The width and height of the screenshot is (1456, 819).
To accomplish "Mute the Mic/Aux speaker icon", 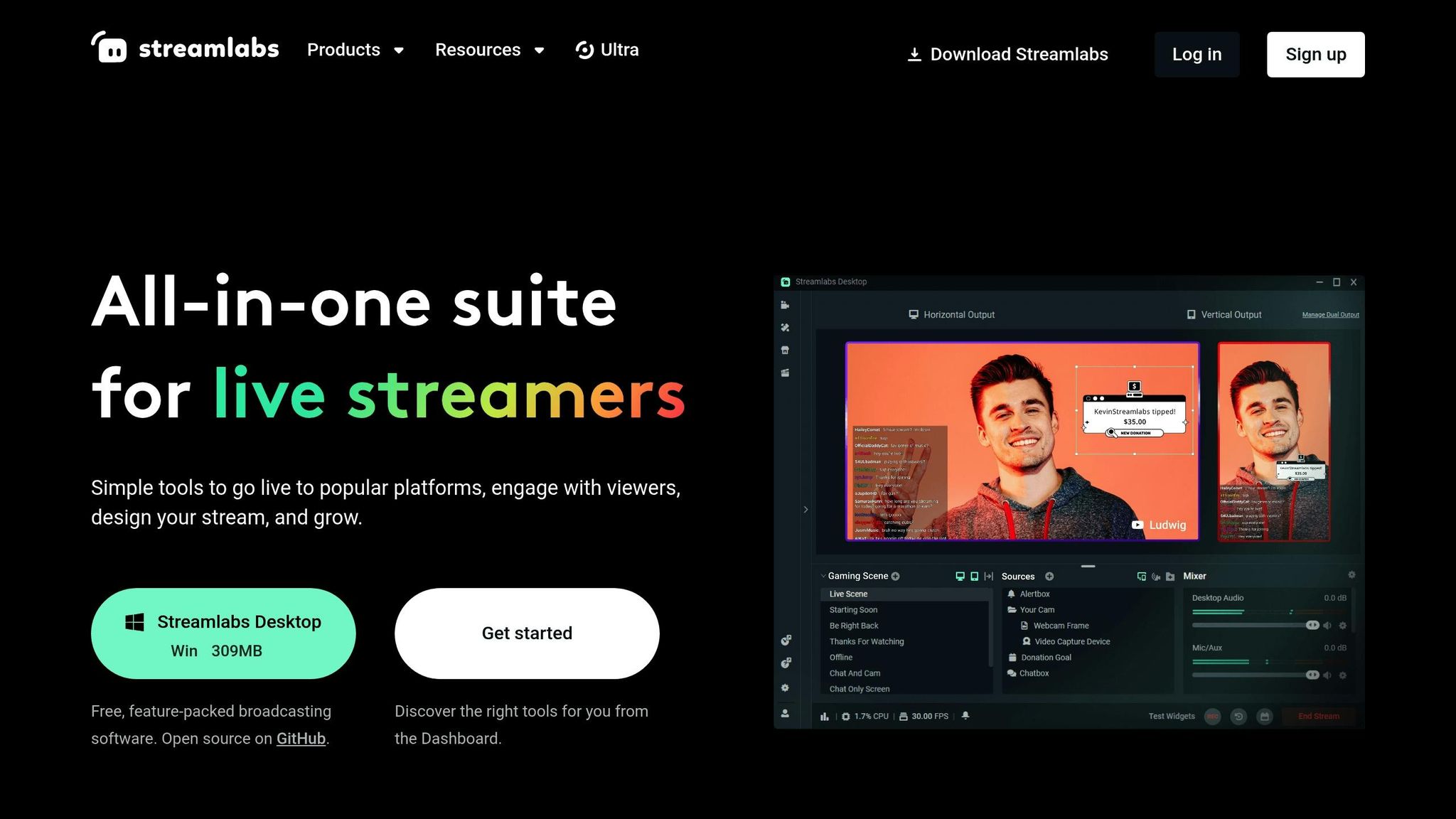I will tap(1327, 675).
